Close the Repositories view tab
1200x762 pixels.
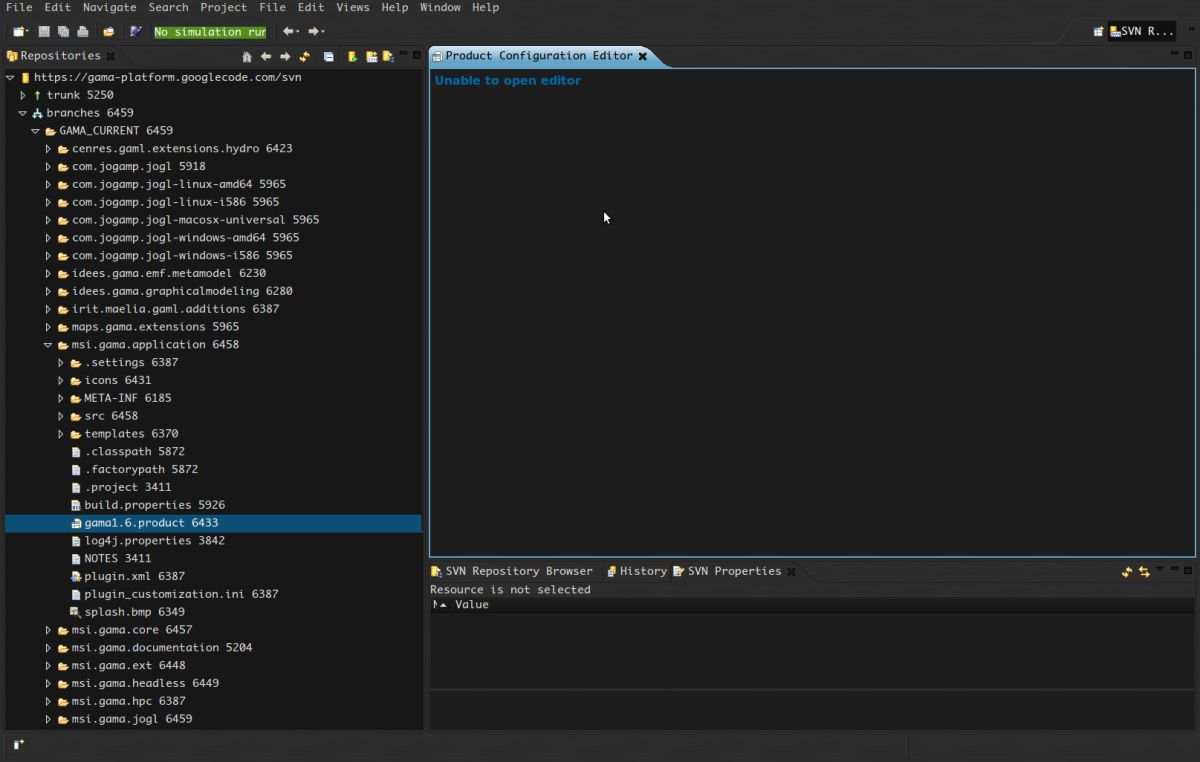pyautogui.click(x=111, y=56)
